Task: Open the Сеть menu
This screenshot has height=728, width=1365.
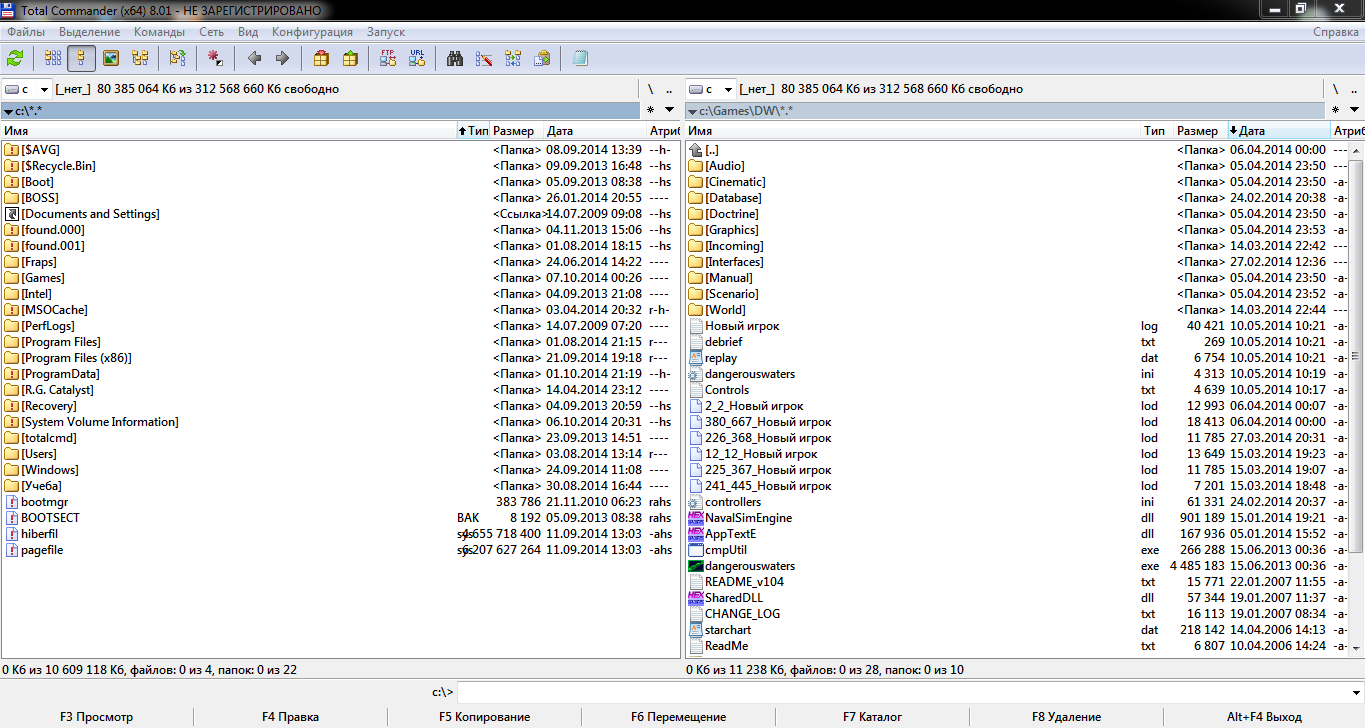Action: (x=212, y=32)
